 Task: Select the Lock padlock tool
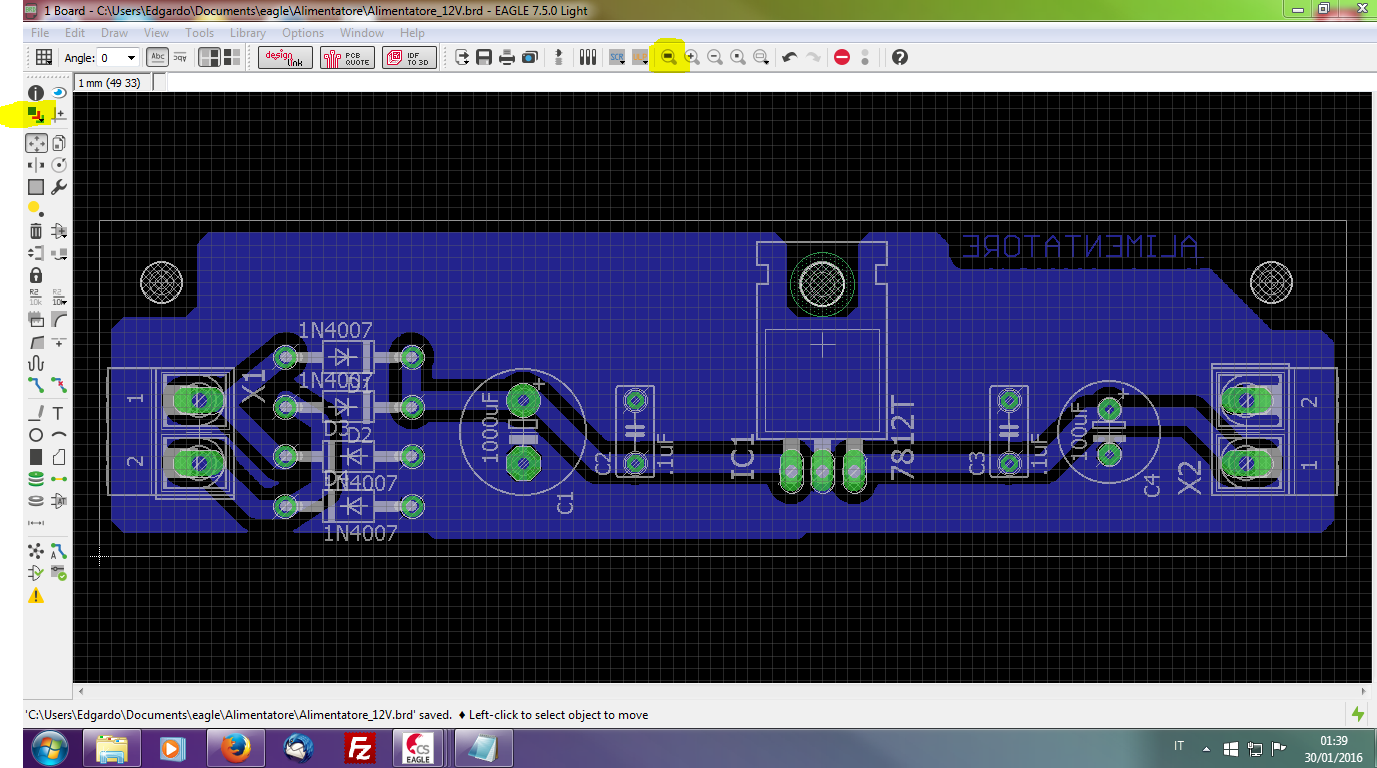point(36,275)
